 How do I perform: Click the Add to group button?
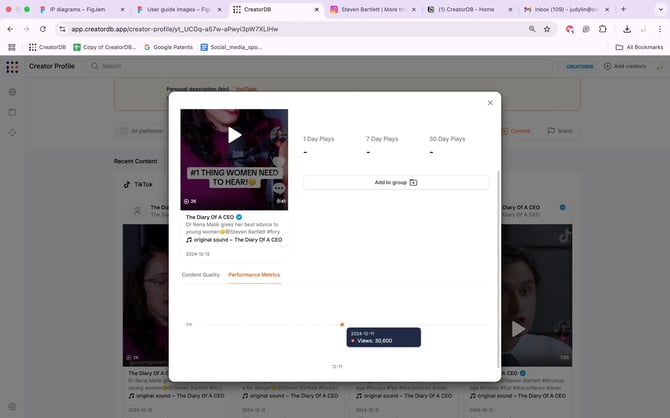click(x=397, y=182)
